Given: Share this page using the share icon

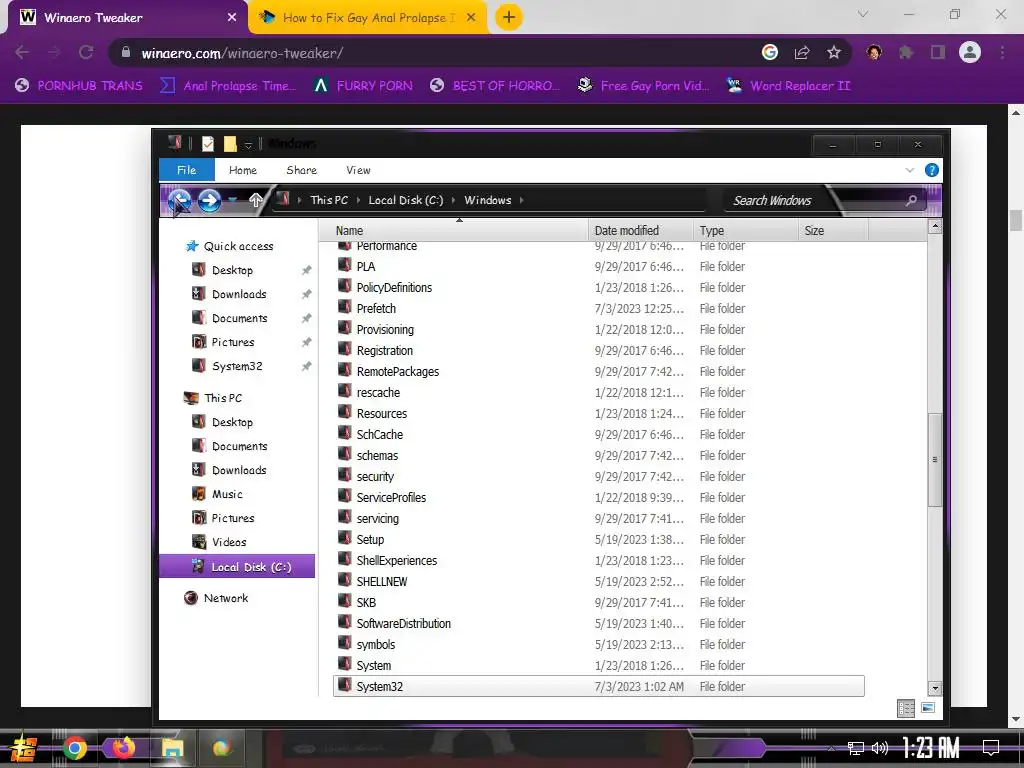Looking at the screenshot, I should pos(802,52).
